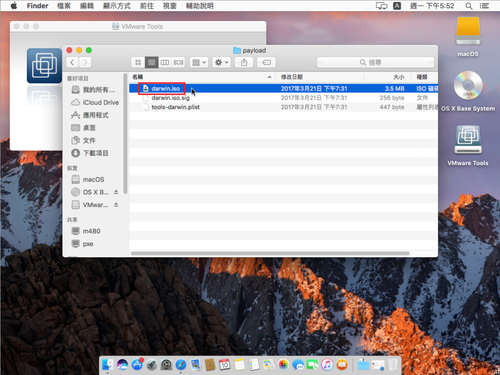Open the item arrangement dropdown
The width and height of the screenshot is (500, 375).
pos(199,62)
